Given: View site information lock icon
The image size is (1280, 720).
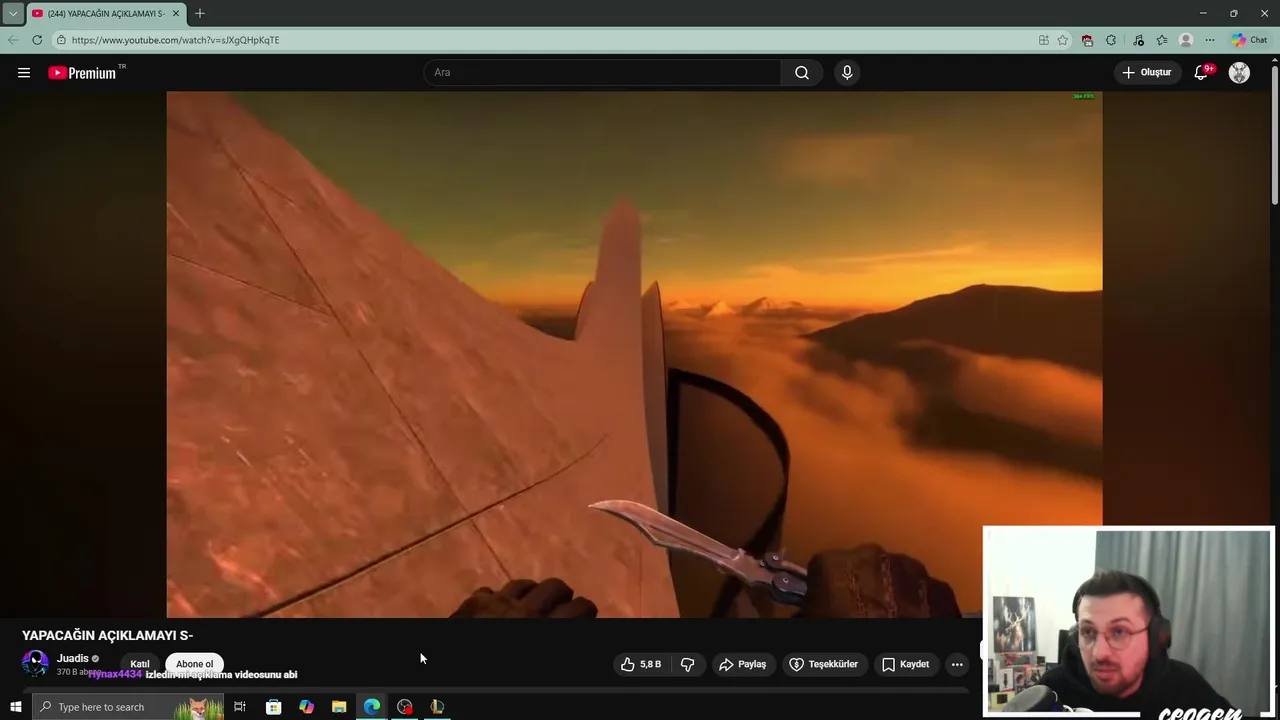Looking at the screenshot, I should pos(61,40).
